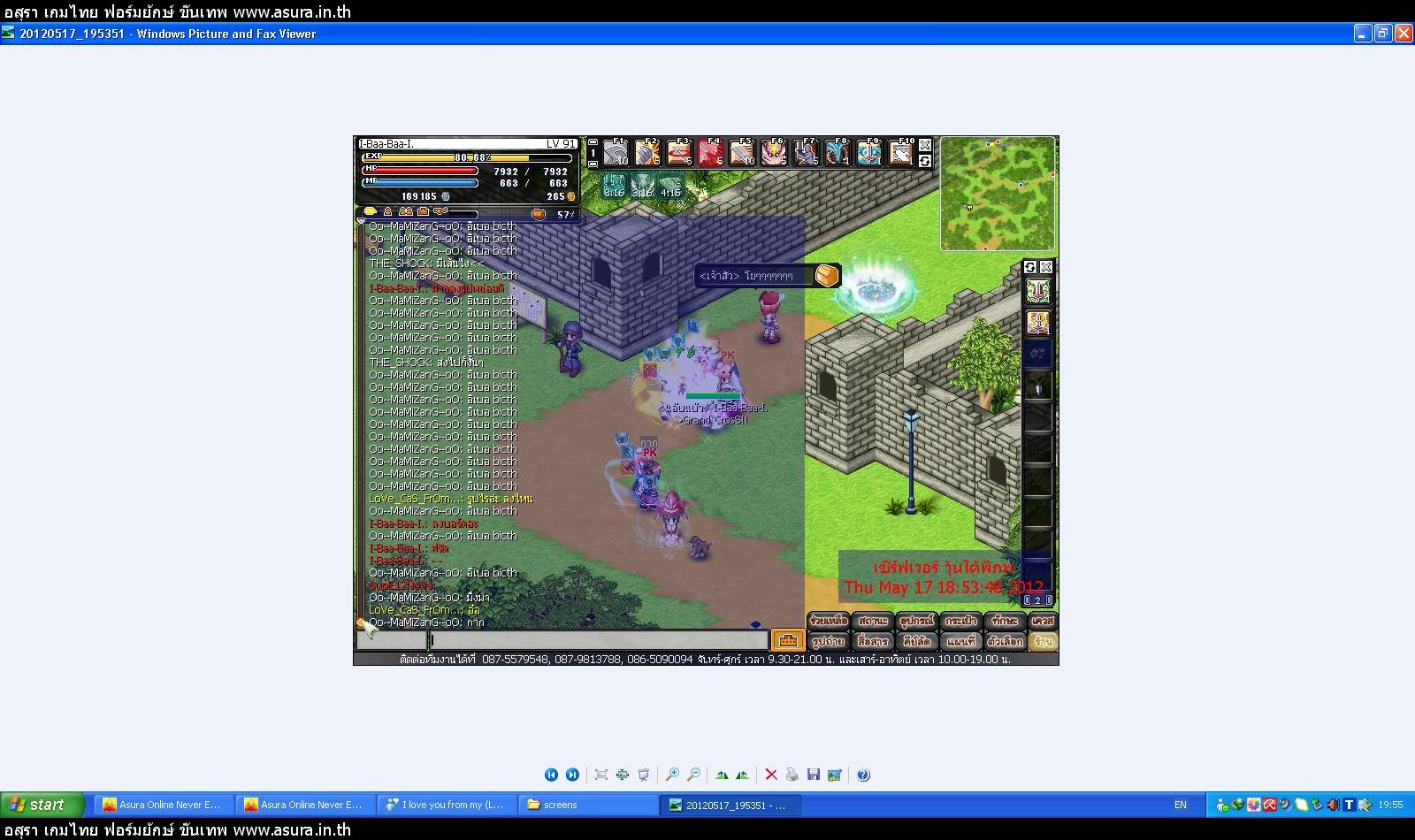Click the ตัวเลือก button
This screenshot has height=840, width=1415.
pos(1005,641)
